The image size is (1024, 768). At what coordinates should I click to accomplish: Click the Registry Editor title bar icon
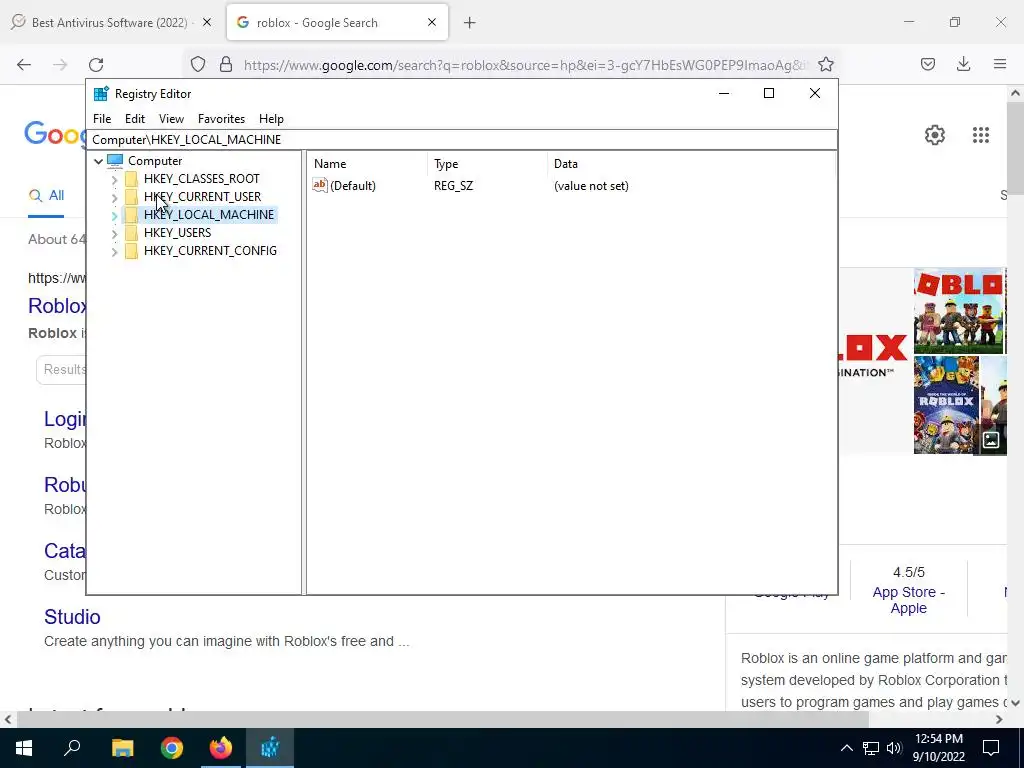pos(101,93)
